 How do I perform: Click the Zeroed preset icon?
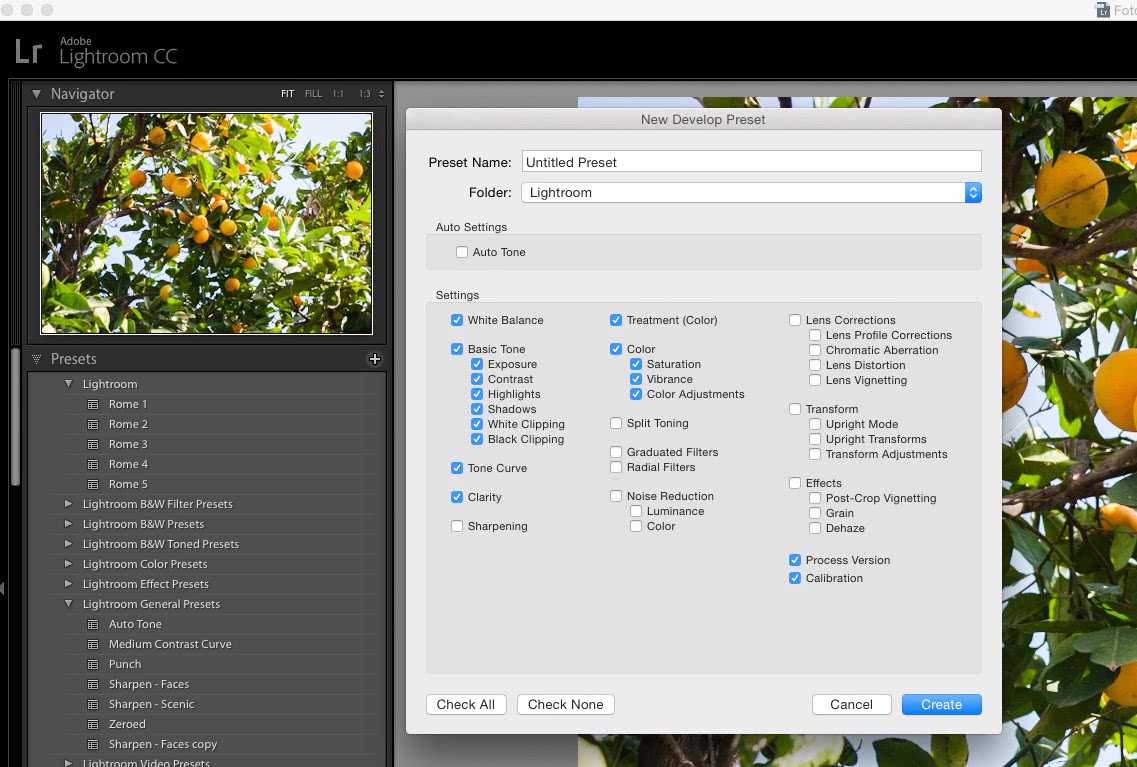(93, 724)
